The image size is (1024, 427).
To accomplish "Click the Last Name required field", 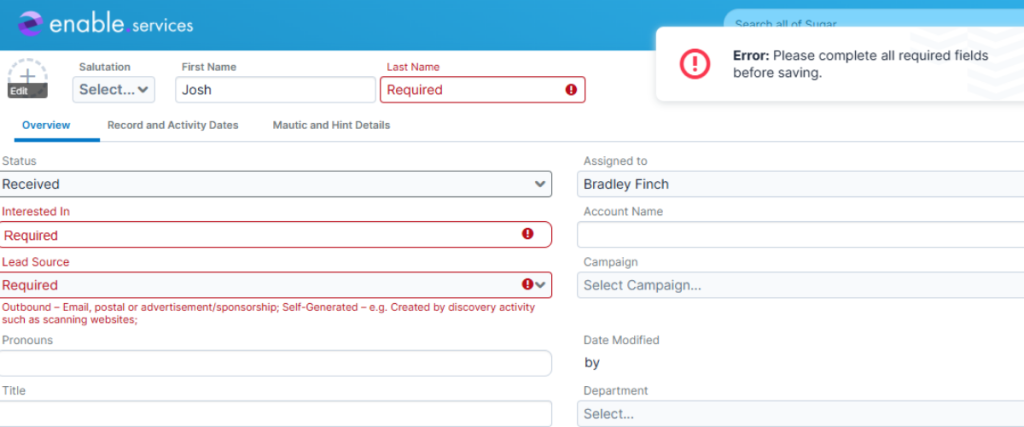I will 483,90.
